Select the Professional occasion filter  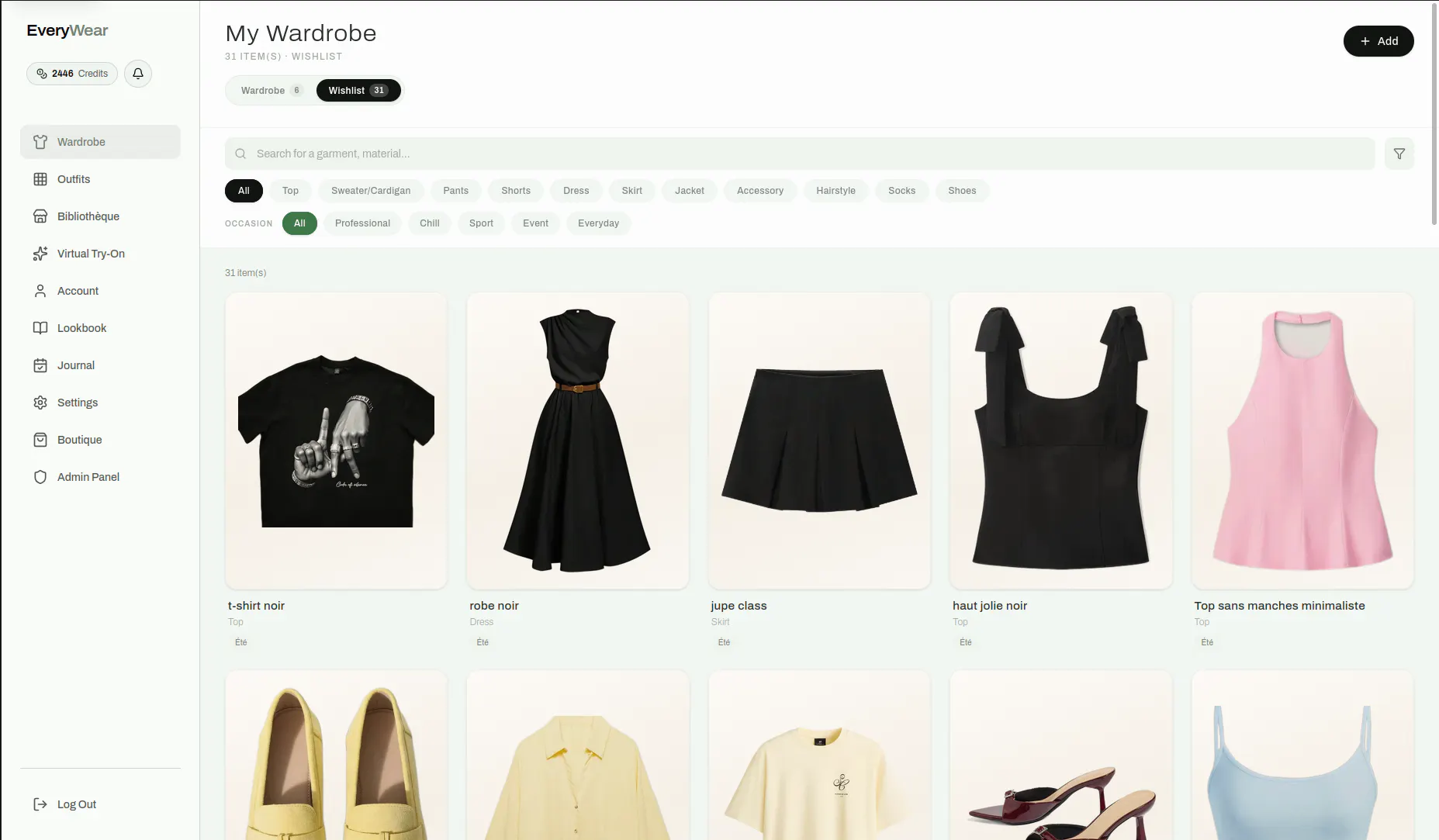(362, 223)
